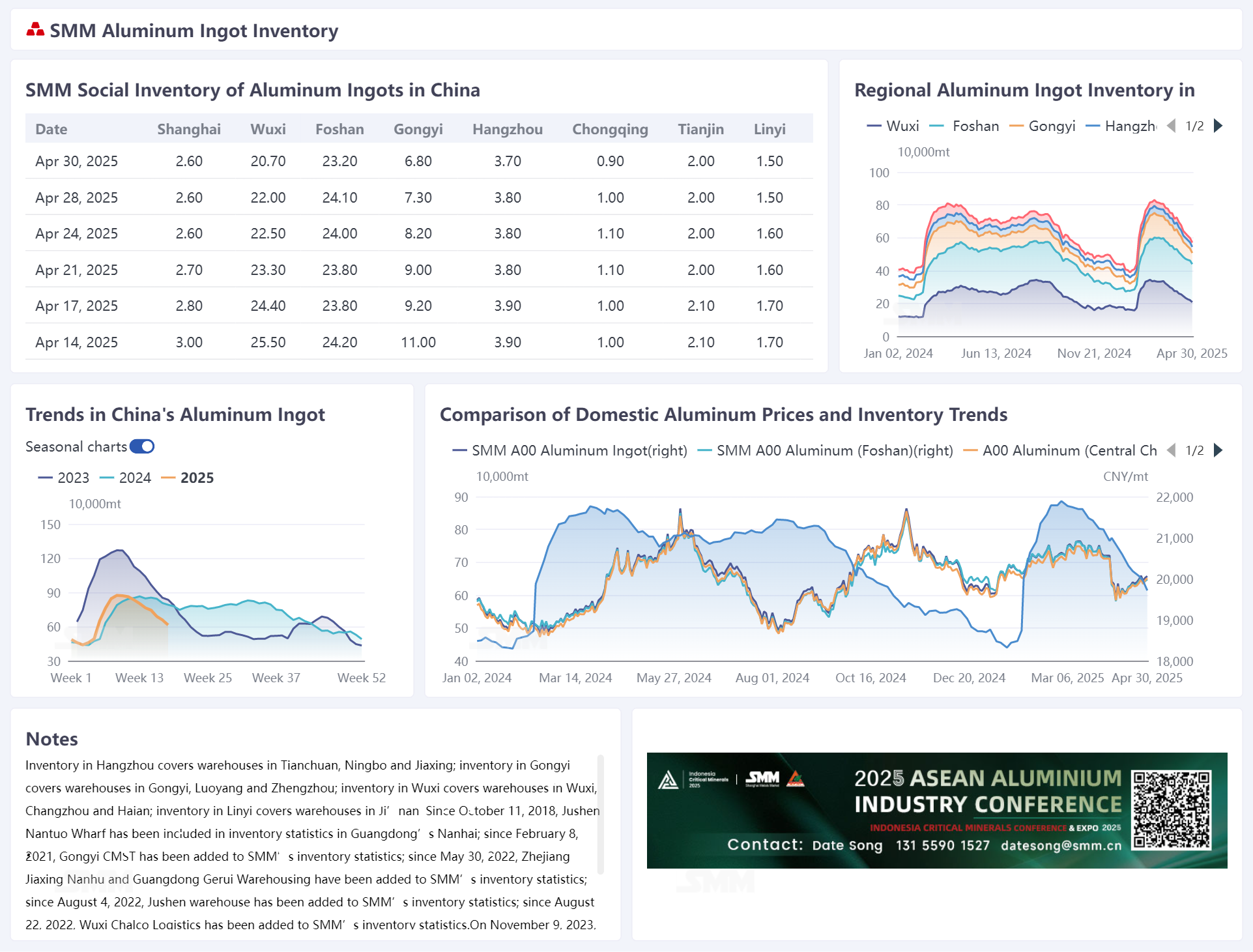Viewport: 1253px width, 952px height.
Task: Select the Apr 28, 2025 date cell
Action: tap(76, 197)
